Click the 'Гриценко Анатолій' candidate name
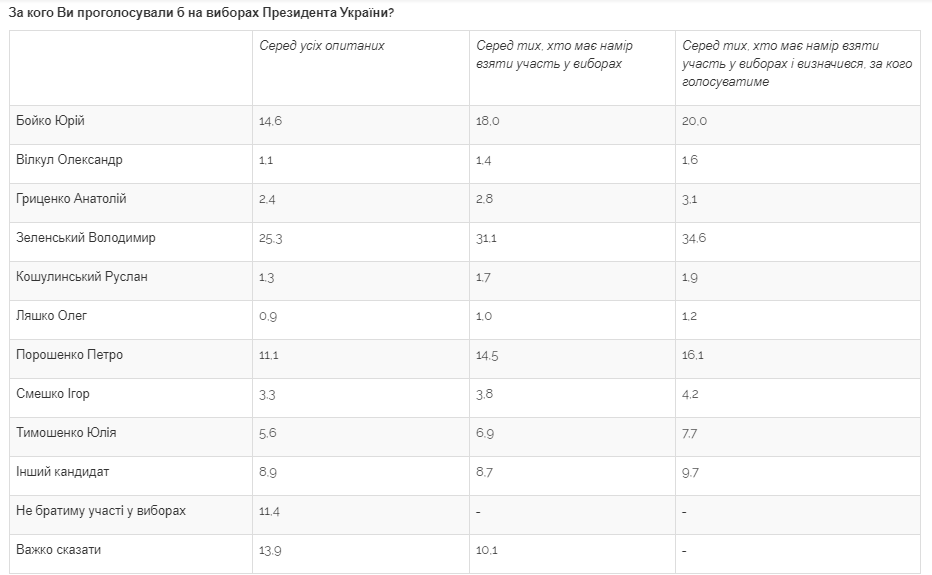This screenshot has width=932, height=575. tap(72, 199)
